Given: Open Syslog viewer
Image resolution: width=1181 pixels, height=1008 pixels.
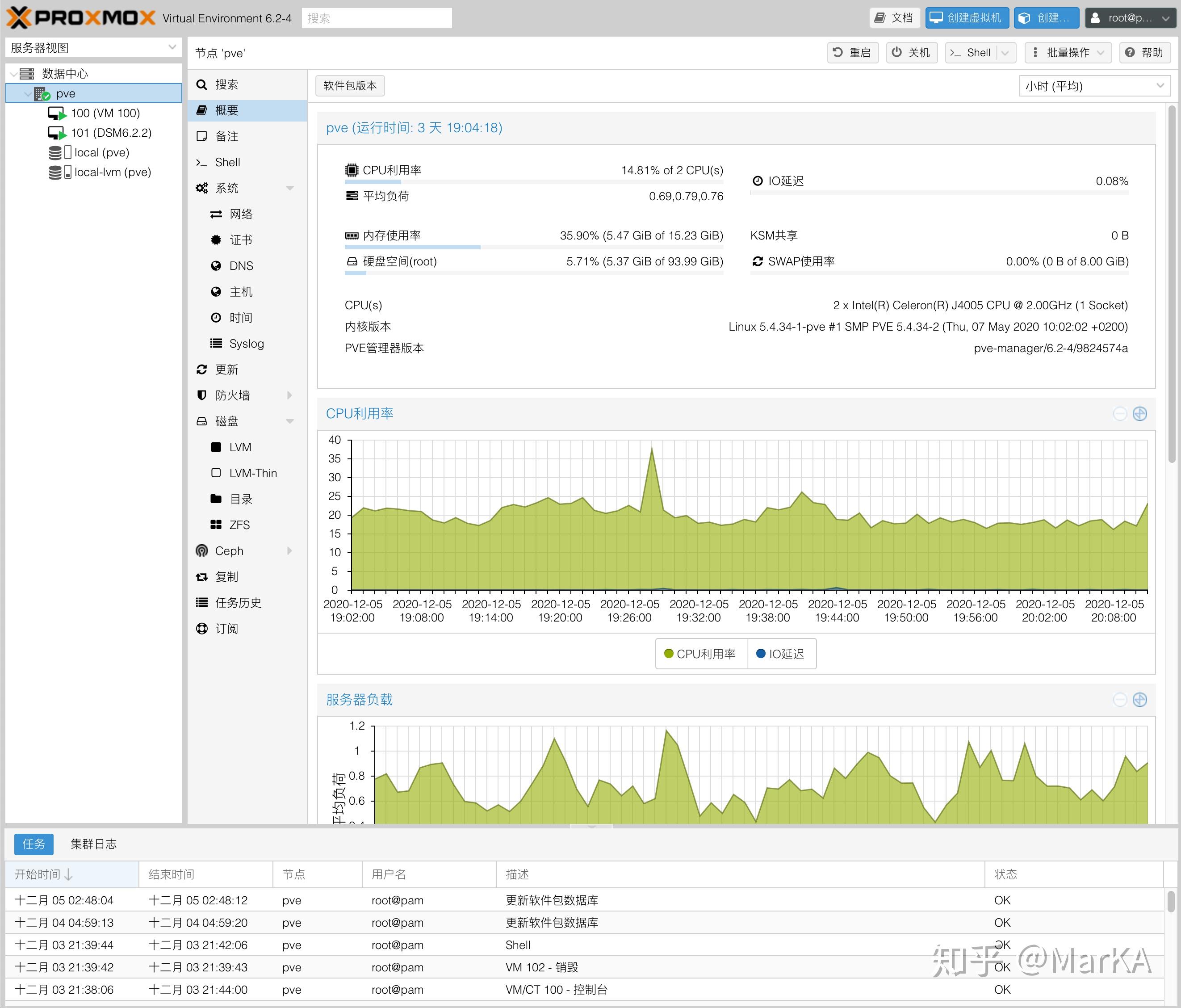Looking at the screenshot, I should click(247, 344).
